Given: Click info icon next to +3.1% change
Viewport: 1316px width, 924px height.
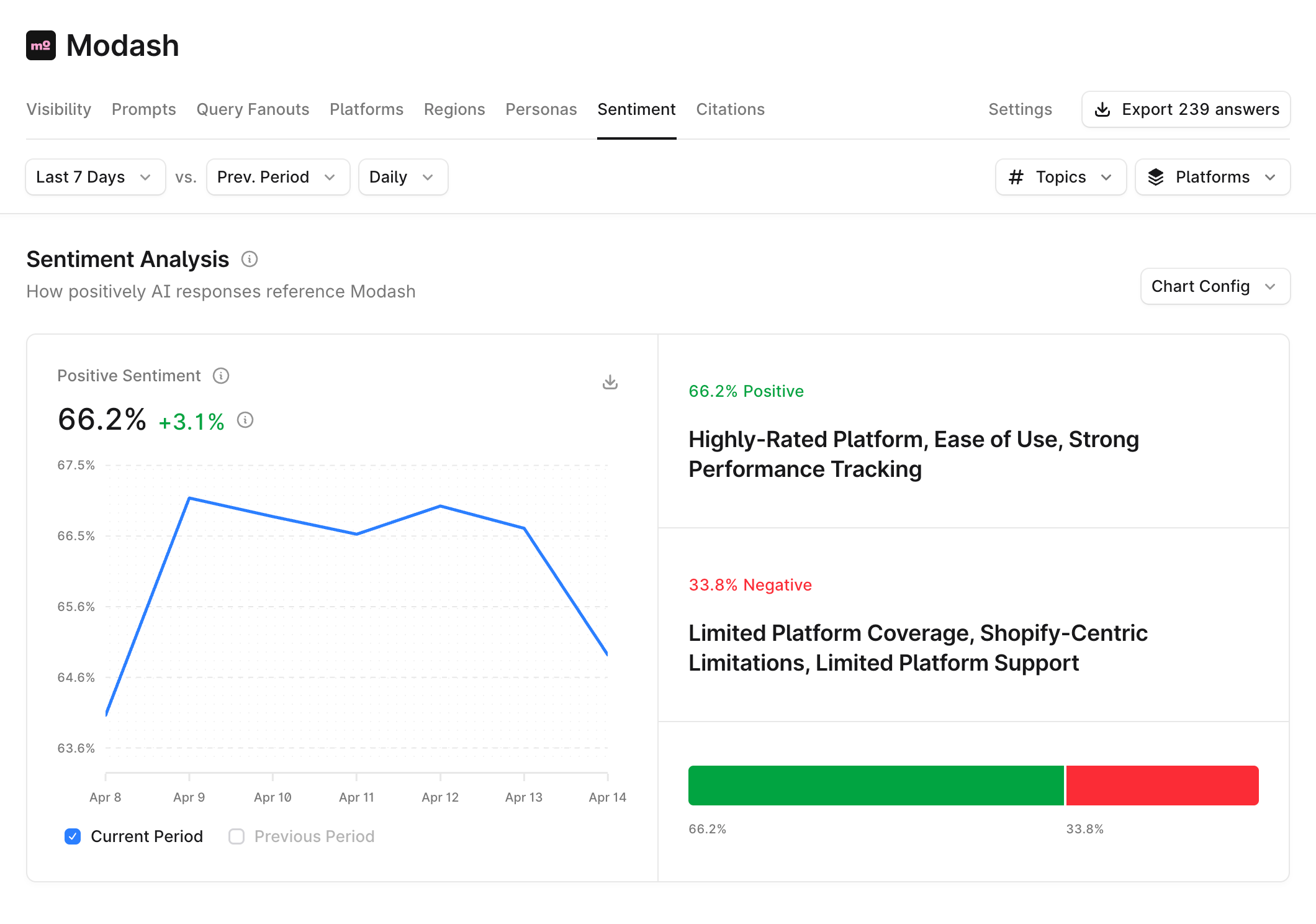Looking at the screenshot, I should (245, 420).
